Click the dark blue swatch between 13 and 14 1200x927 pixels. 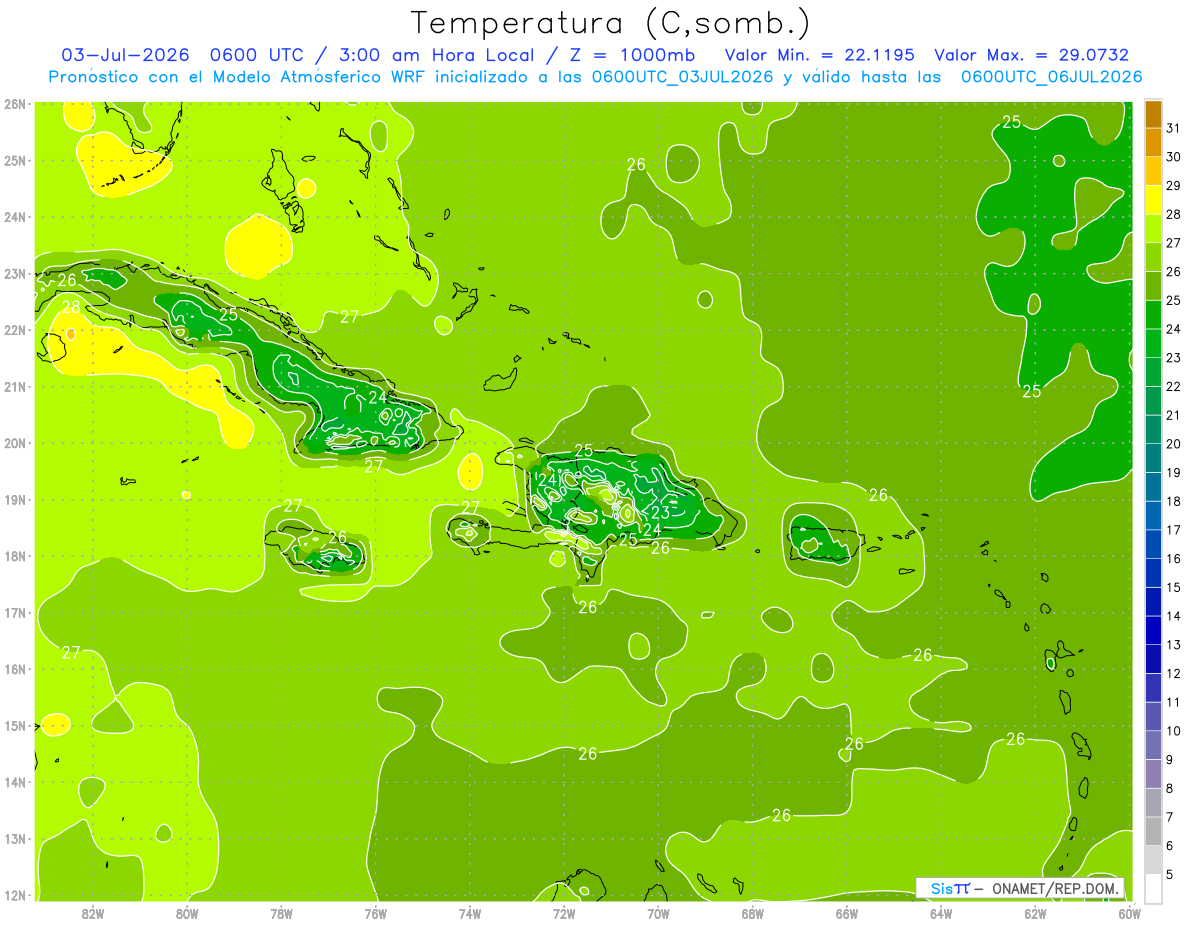[x=1153, y=630]
